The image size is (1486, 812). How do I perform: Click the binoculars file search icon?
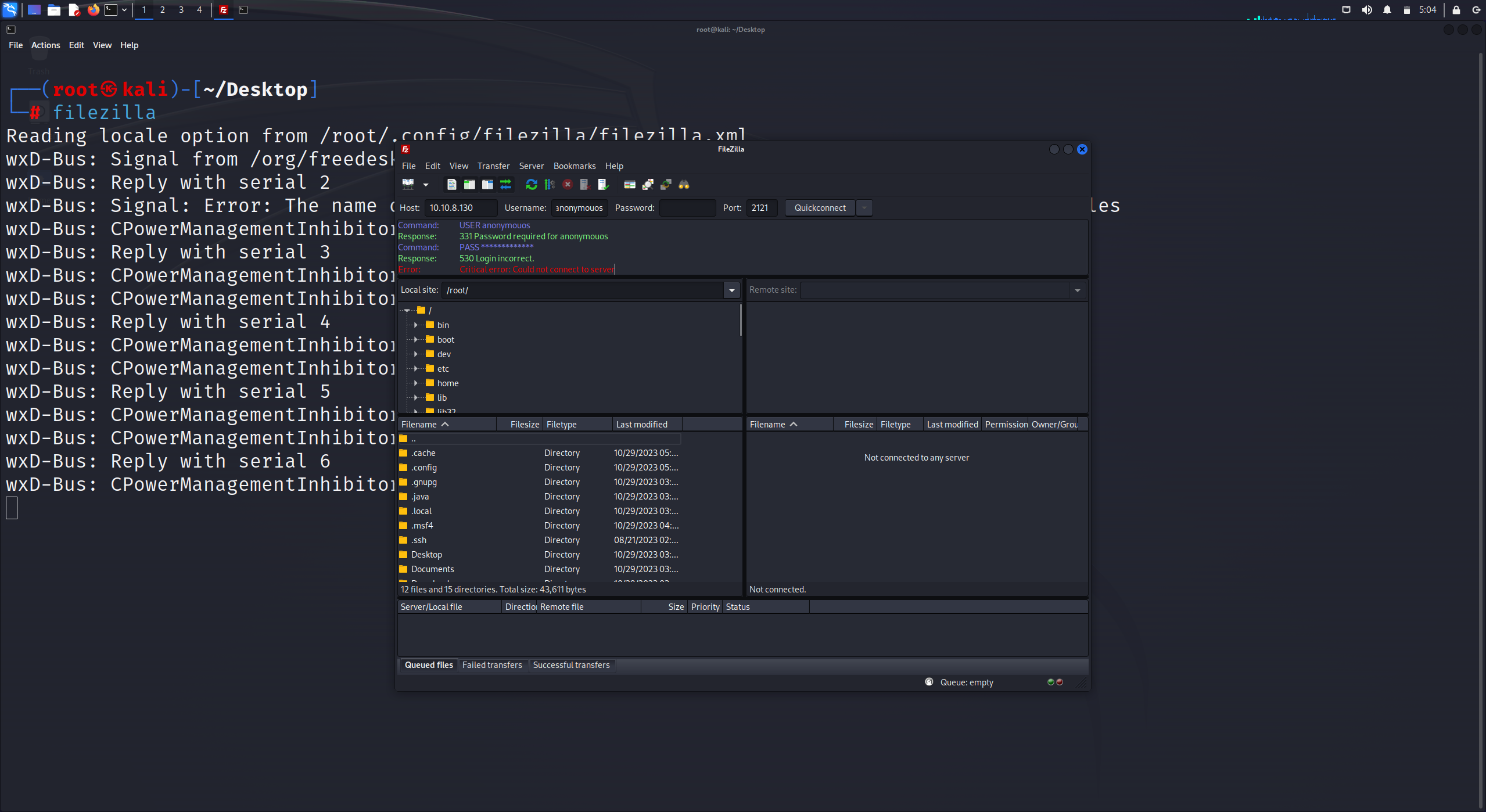[x=684, y=185]
